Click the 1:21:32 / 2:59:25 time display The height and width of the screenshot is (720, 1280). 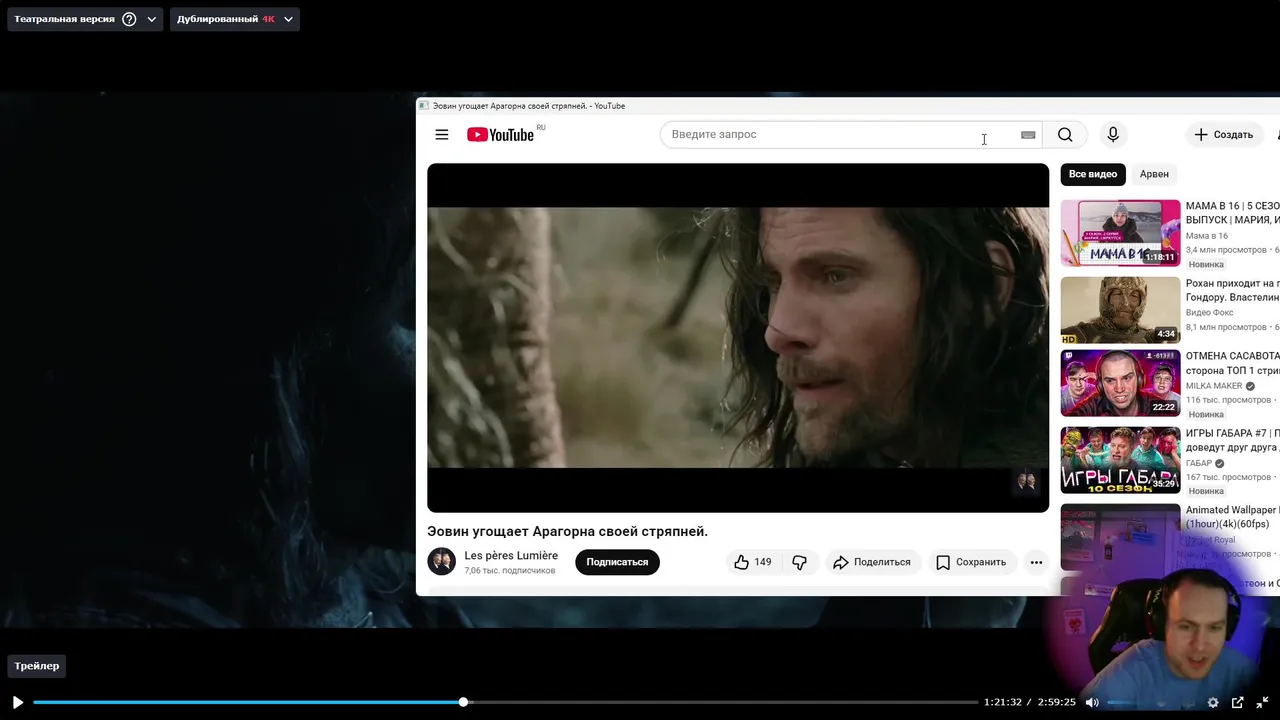point(1030,702)
